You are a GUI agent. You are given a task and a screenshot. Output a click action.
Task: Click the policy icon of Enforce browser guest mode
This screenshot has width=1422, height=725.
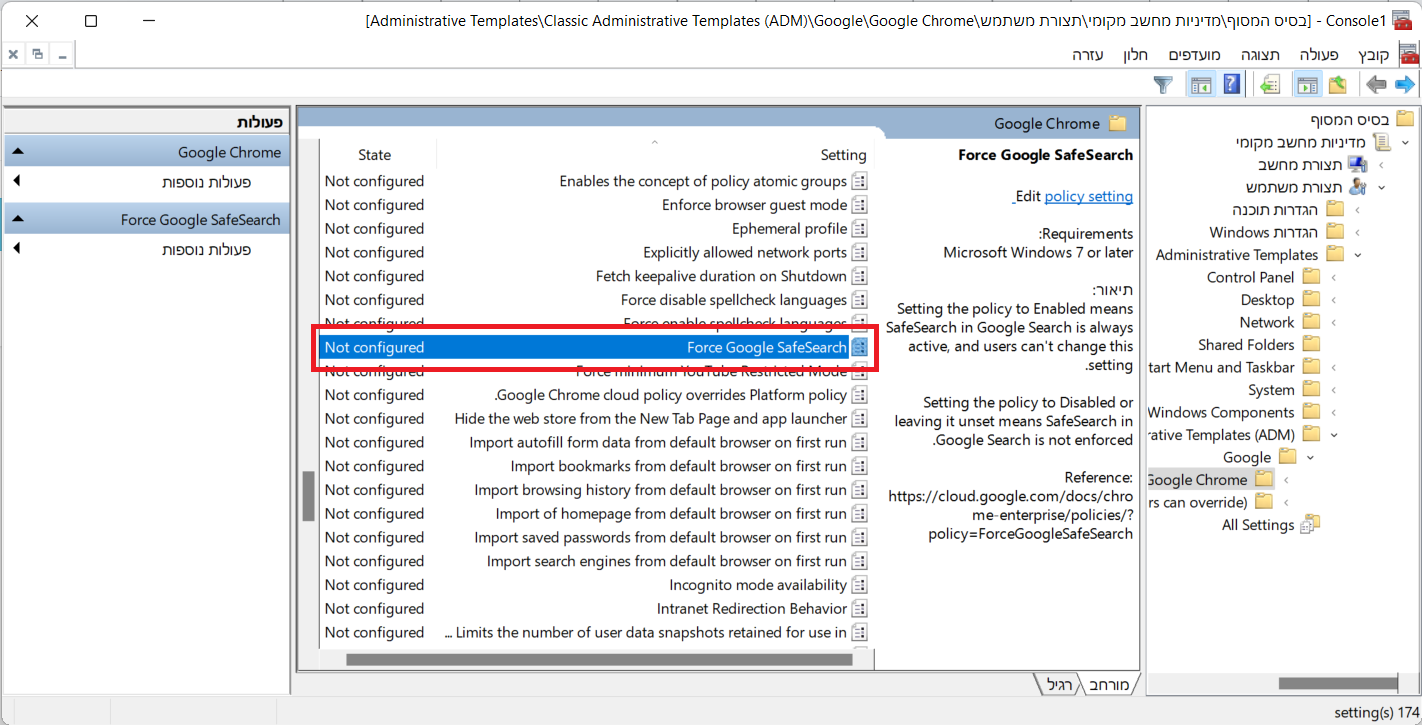tap(859, 205)
